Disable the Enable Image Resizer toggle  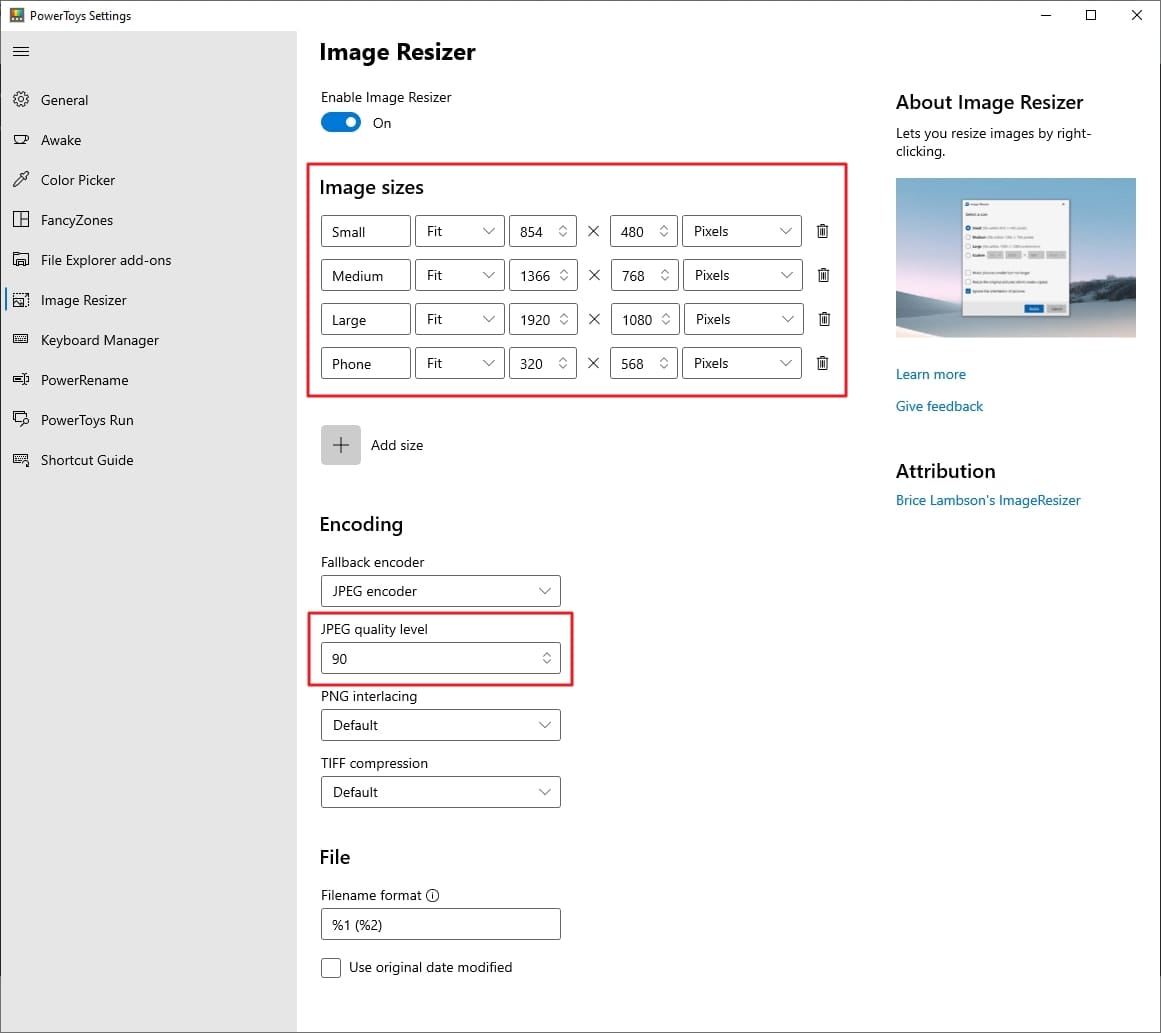341,123
